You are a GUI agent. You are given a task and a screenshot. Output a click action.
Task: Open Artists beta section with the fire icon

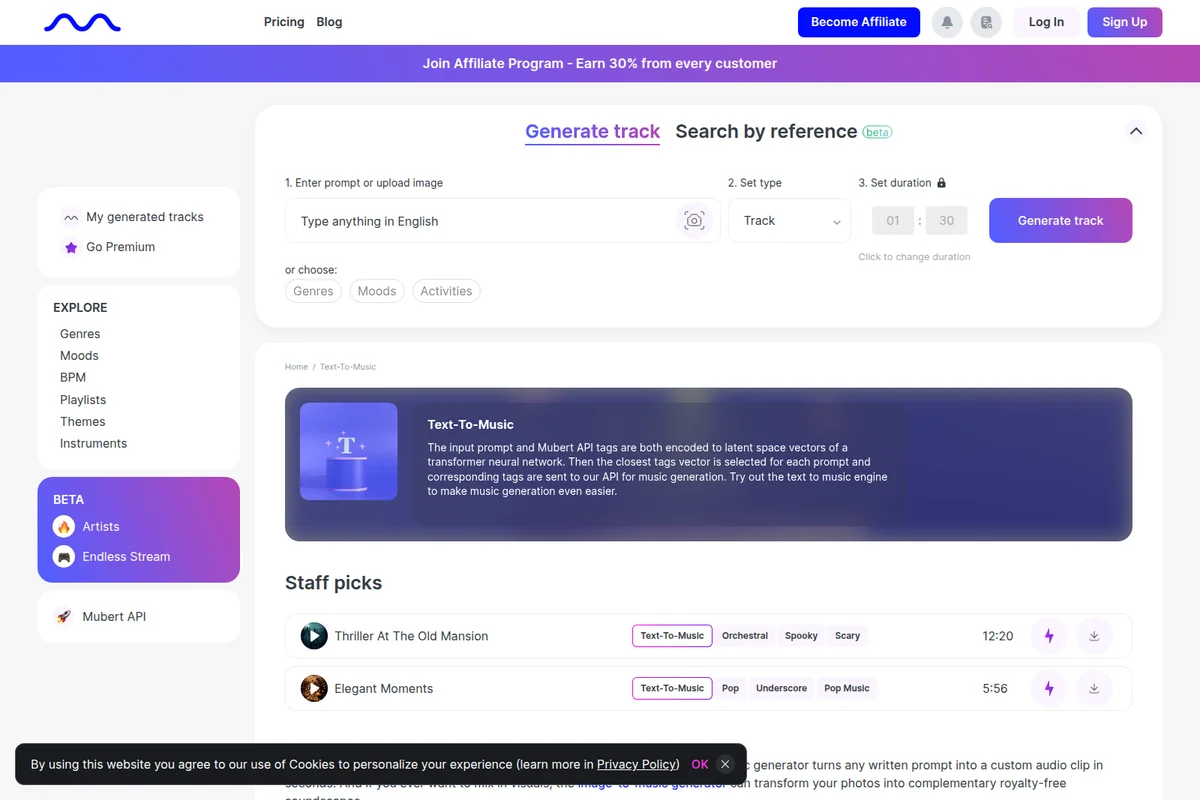pyautogui.click(x=63, y=526)
